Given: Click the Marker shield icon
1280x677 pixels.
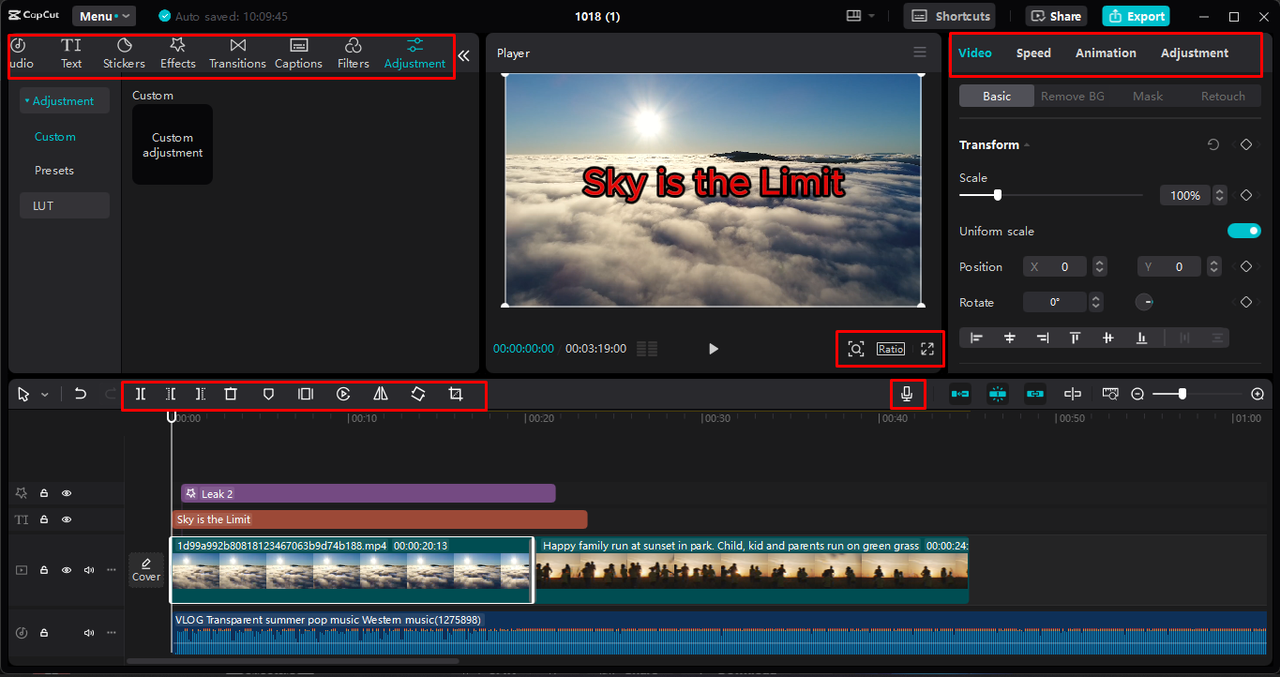Looking at the screenshot, I should (268, 394).
